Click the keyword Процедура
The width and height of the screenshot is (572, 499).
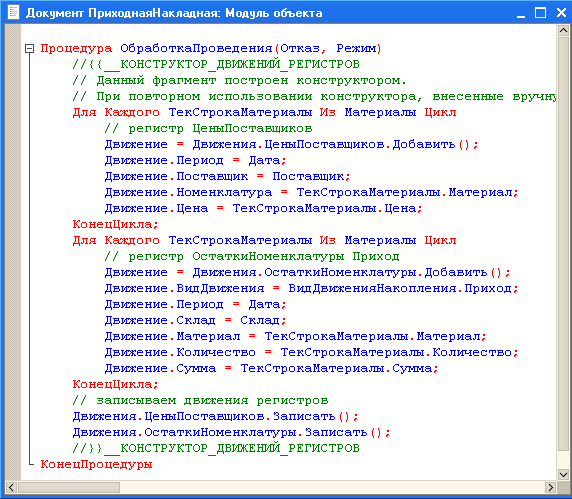coord(76,49)
